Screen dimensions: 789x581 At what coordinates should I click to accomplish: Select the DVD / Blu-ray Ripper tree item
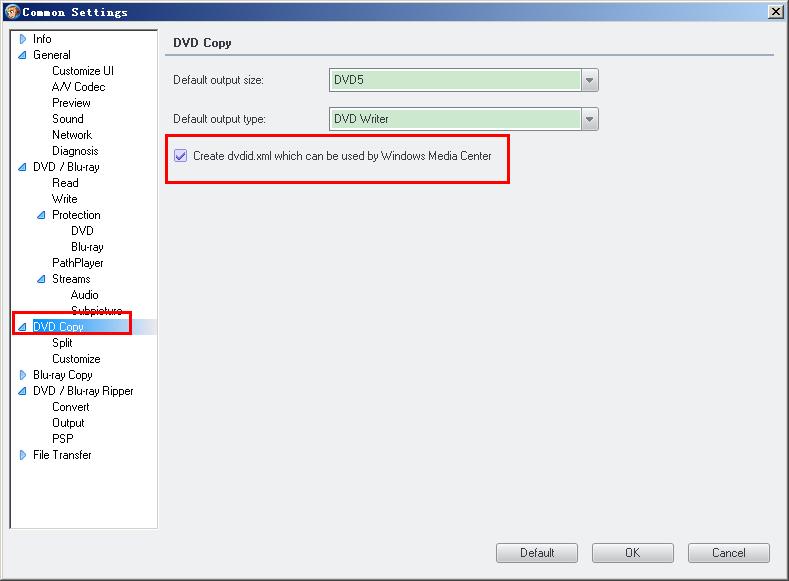click(83, 391)
